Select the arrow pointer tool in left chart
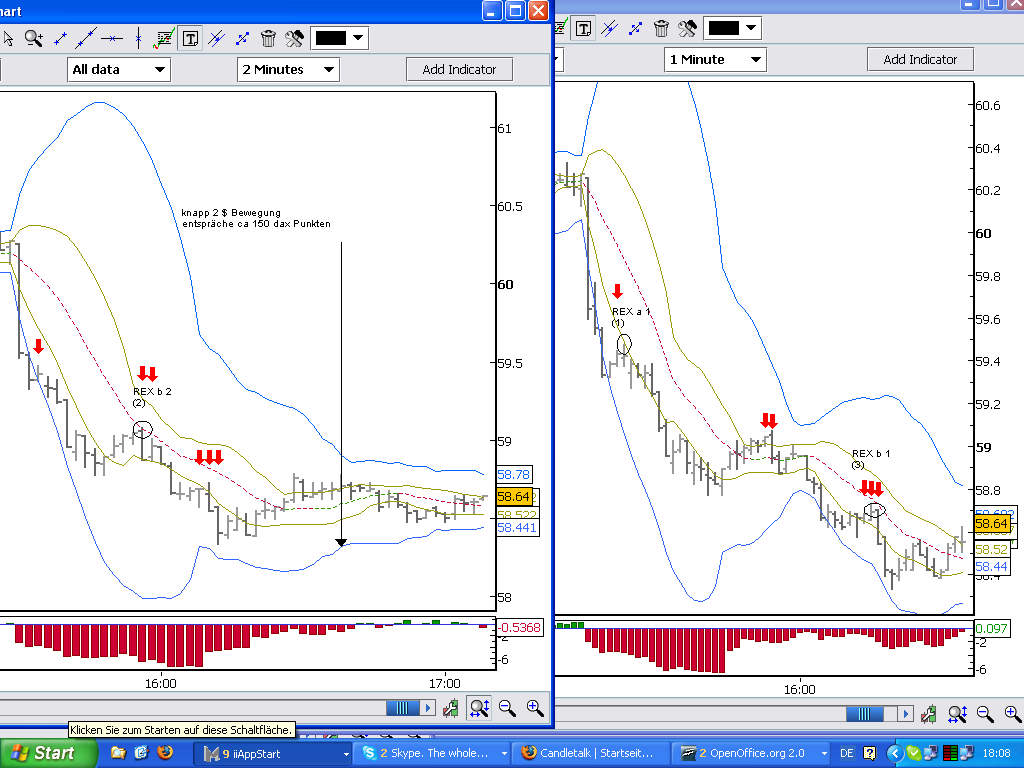The height and width of the screenshot is (768, 1024). pos(9,39)
